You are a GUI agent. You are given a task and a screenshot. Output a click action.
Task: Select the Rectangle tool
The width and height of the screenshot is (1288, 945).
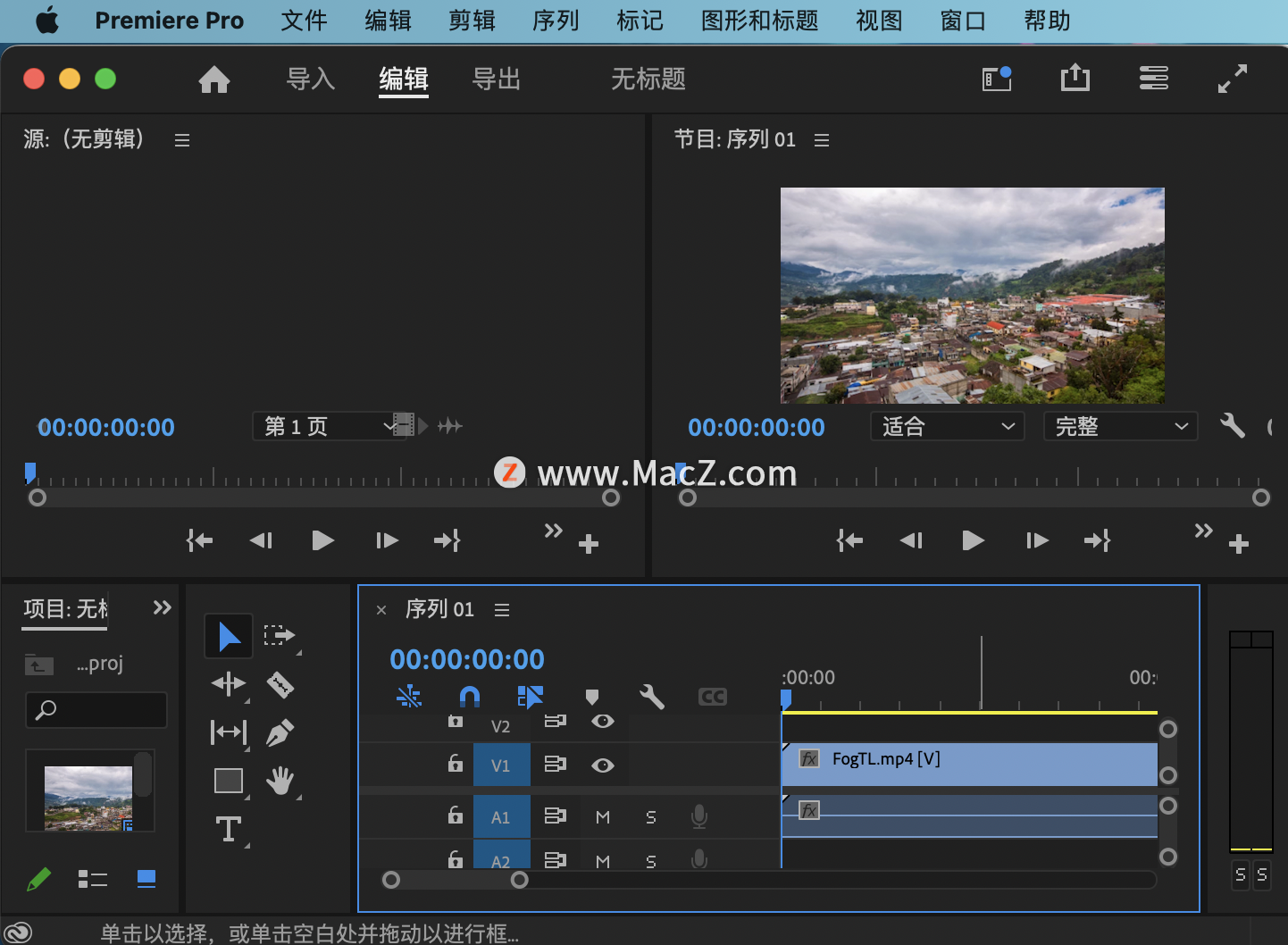(229, 781)
